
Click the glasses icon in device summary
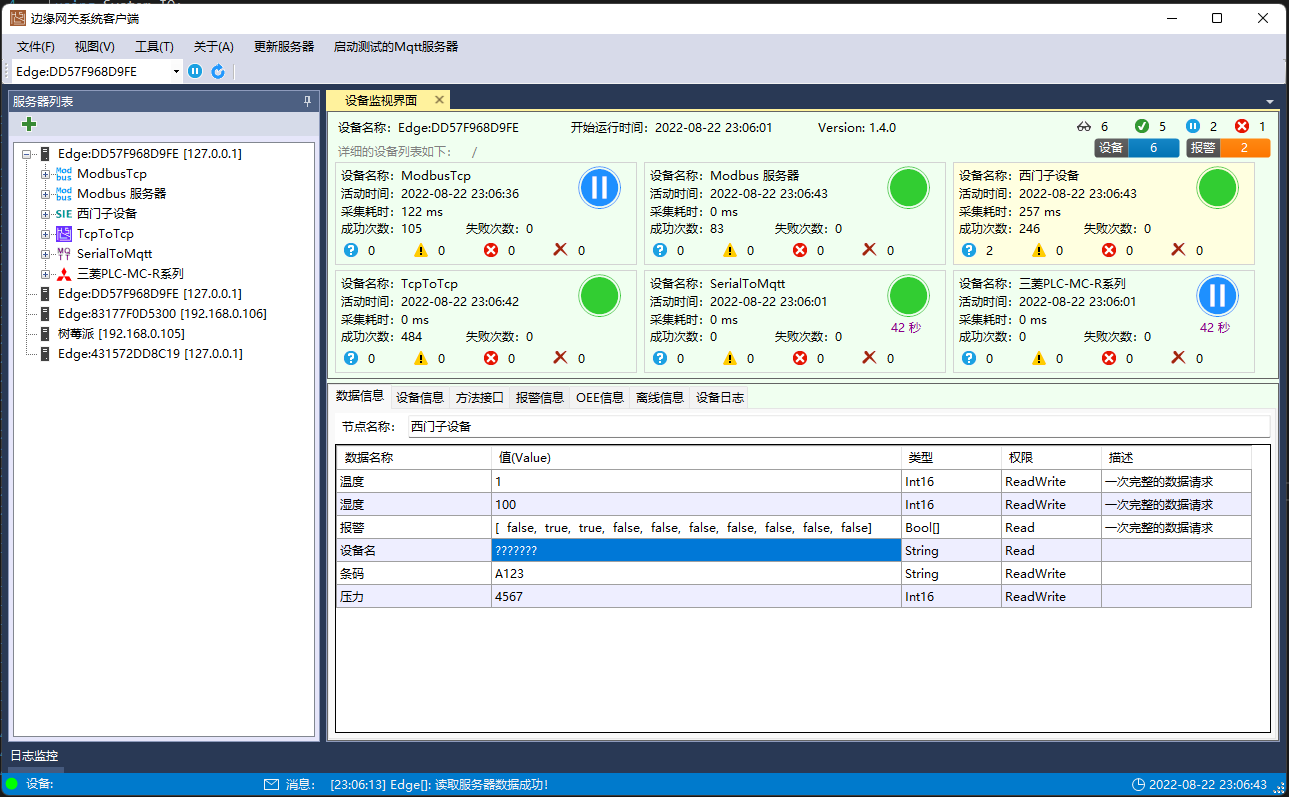1083,127
